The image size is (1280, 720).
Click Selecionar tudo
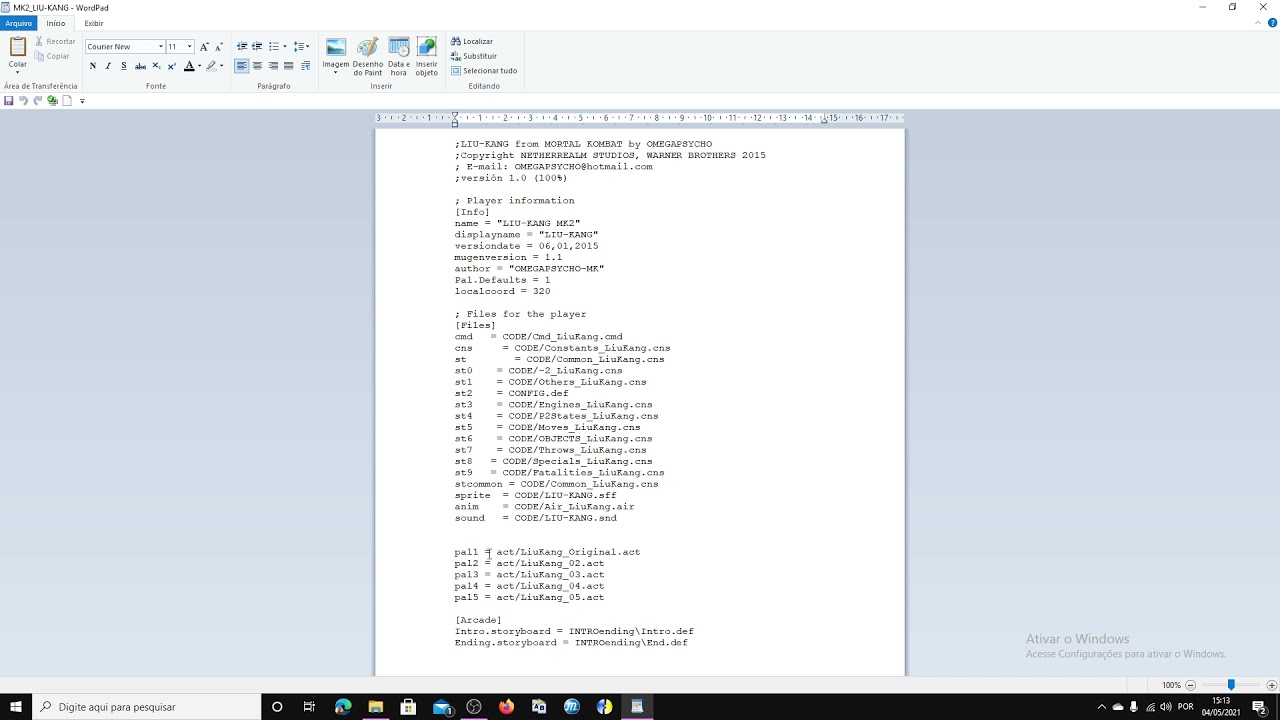[x=484, y=71]
